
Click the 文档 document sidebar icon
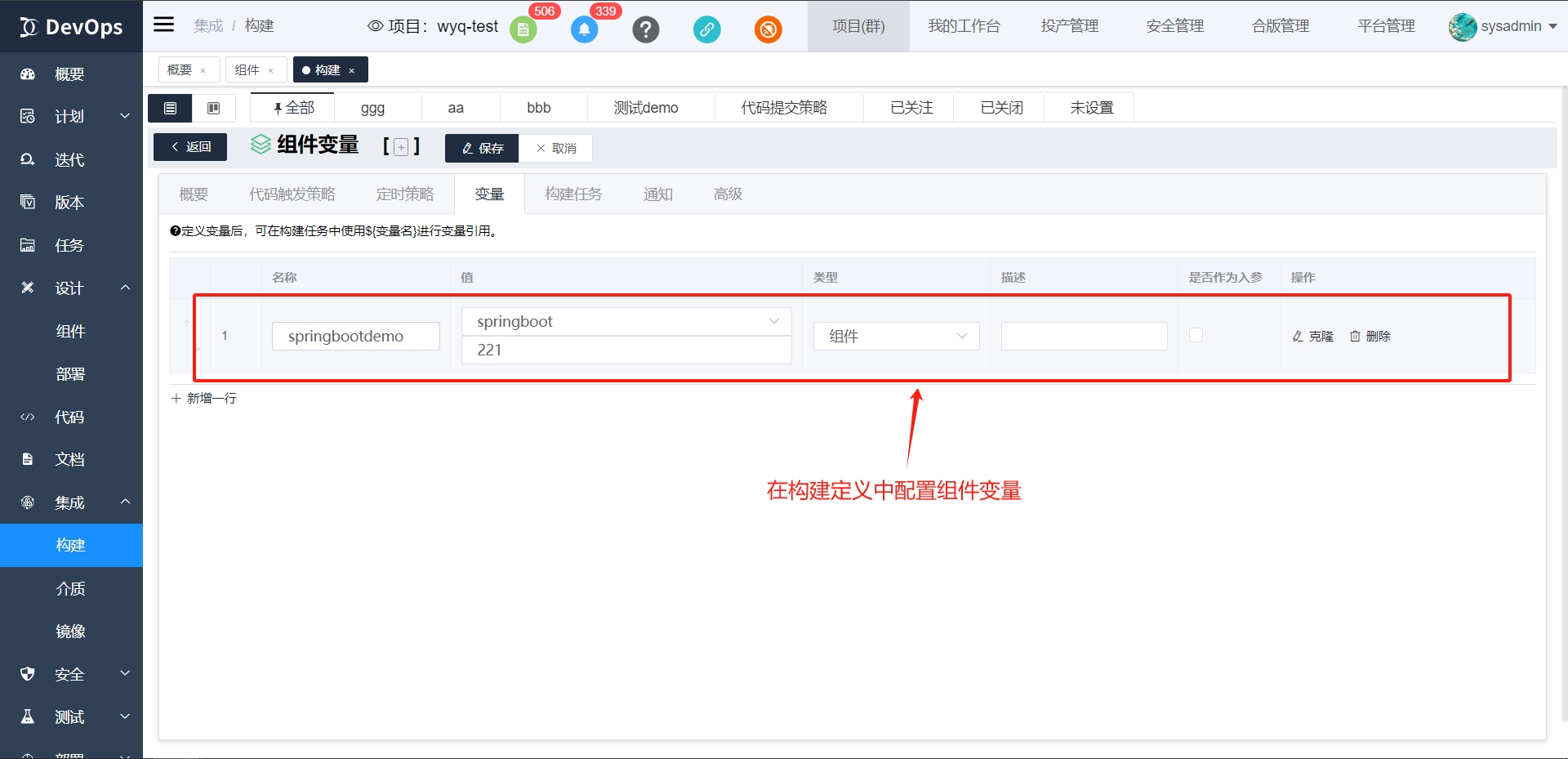pos(28,459)
